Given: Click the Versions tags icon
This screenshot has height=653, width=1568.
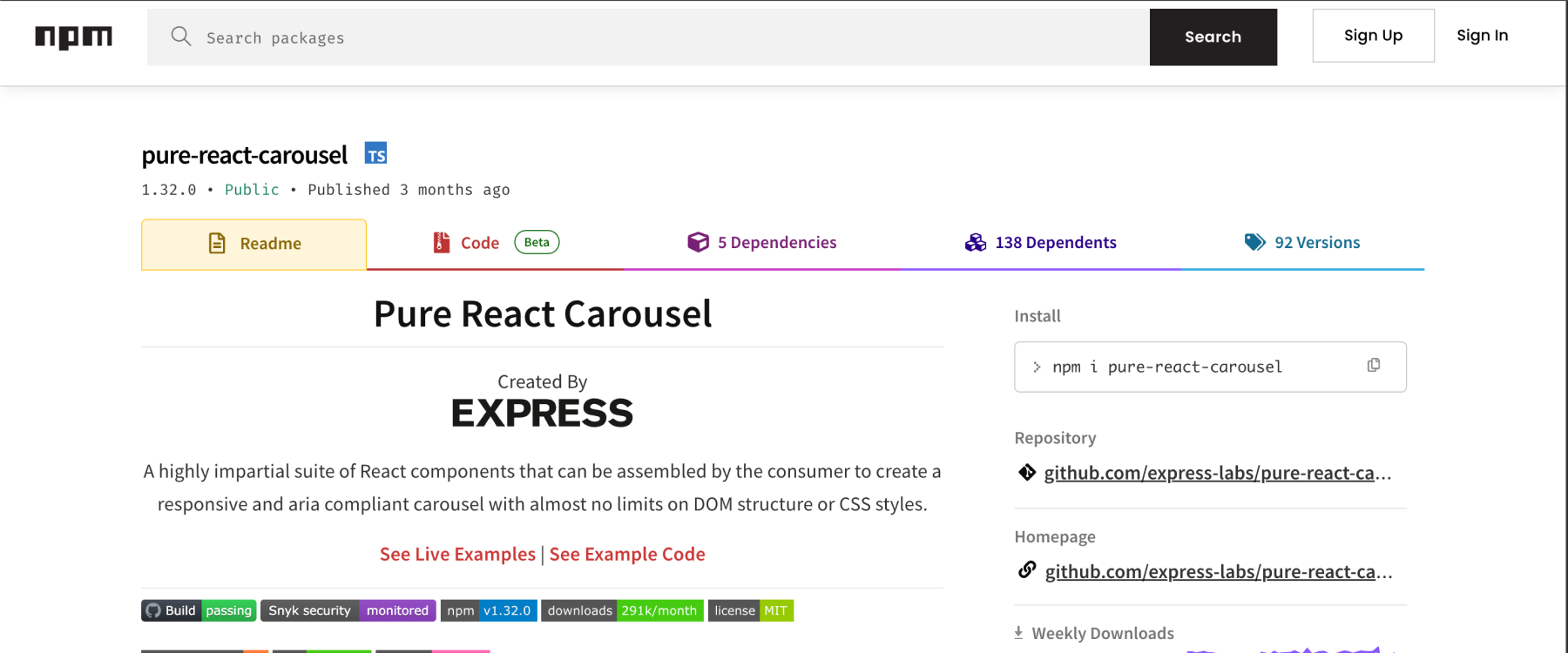Looking at the screenshot, I should [x=1255, y=242].
